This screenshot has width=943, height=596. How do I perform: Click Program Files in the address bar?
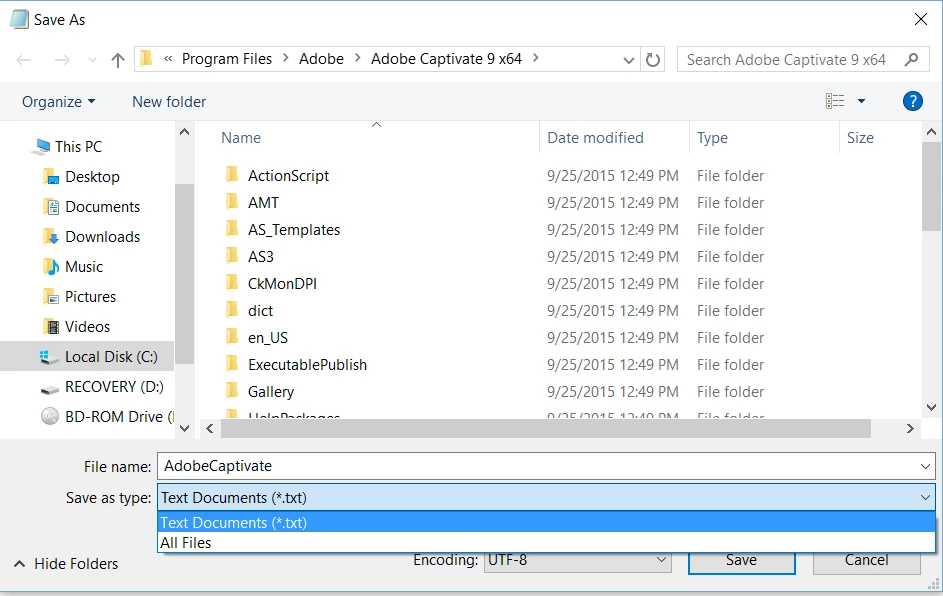pyautogui.click(x=227, y=59)
